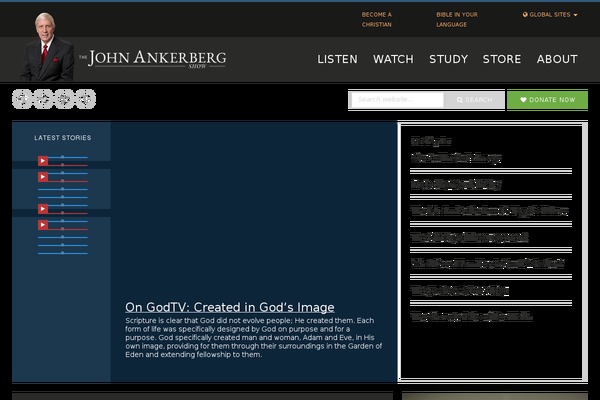Open the Study menu

click(448, 59)
